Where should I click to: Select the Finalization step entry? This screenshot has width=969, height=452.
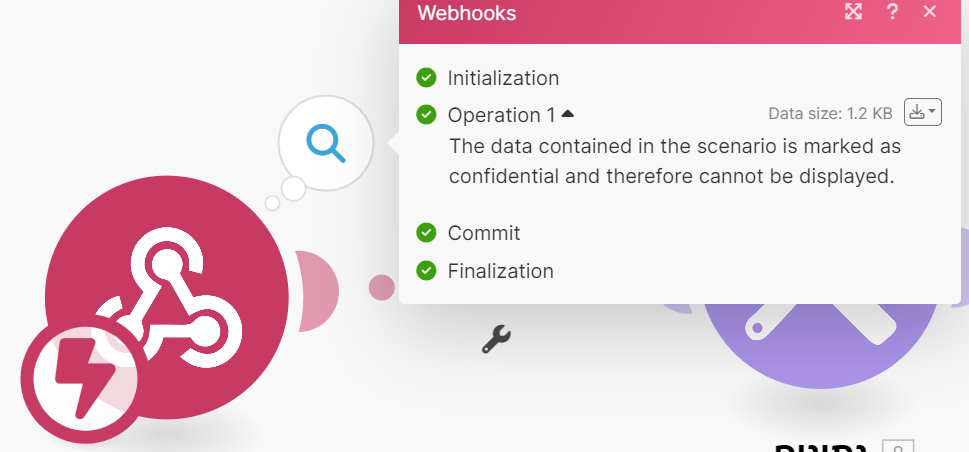[500, 271]
